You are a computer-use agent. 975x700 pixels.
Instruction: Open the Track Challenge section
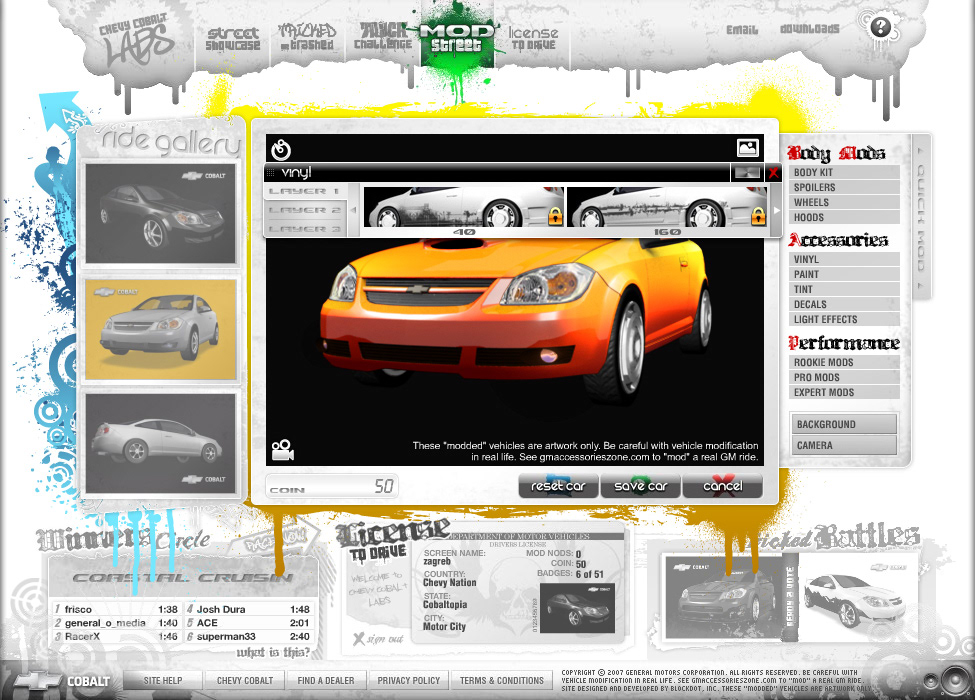point(382,36)
